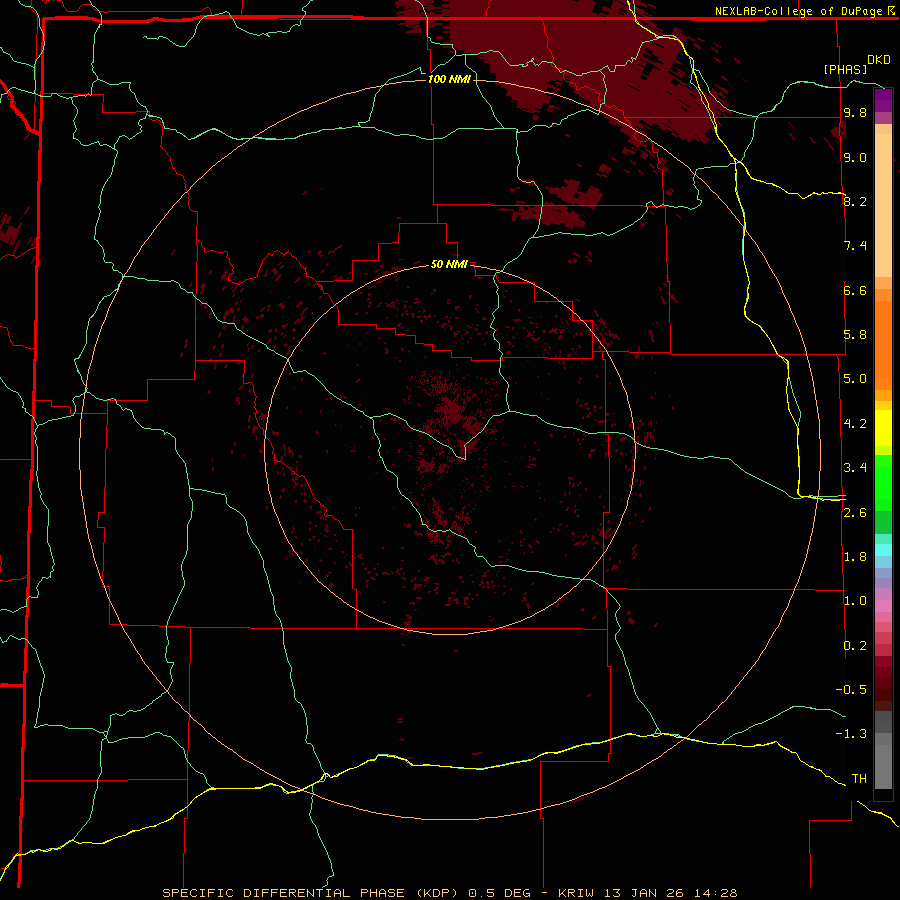The image size is (900, 900).
Task: Click the TH threshold label
Action: pos(859,779)
